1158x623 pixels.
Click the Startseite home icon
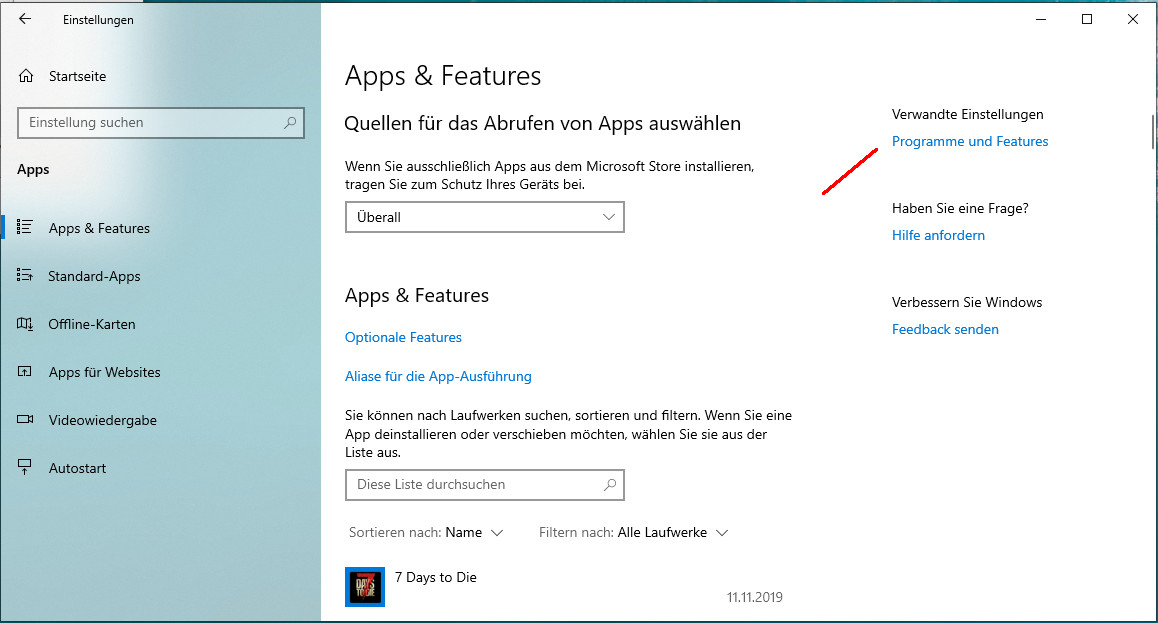(26, 76)
